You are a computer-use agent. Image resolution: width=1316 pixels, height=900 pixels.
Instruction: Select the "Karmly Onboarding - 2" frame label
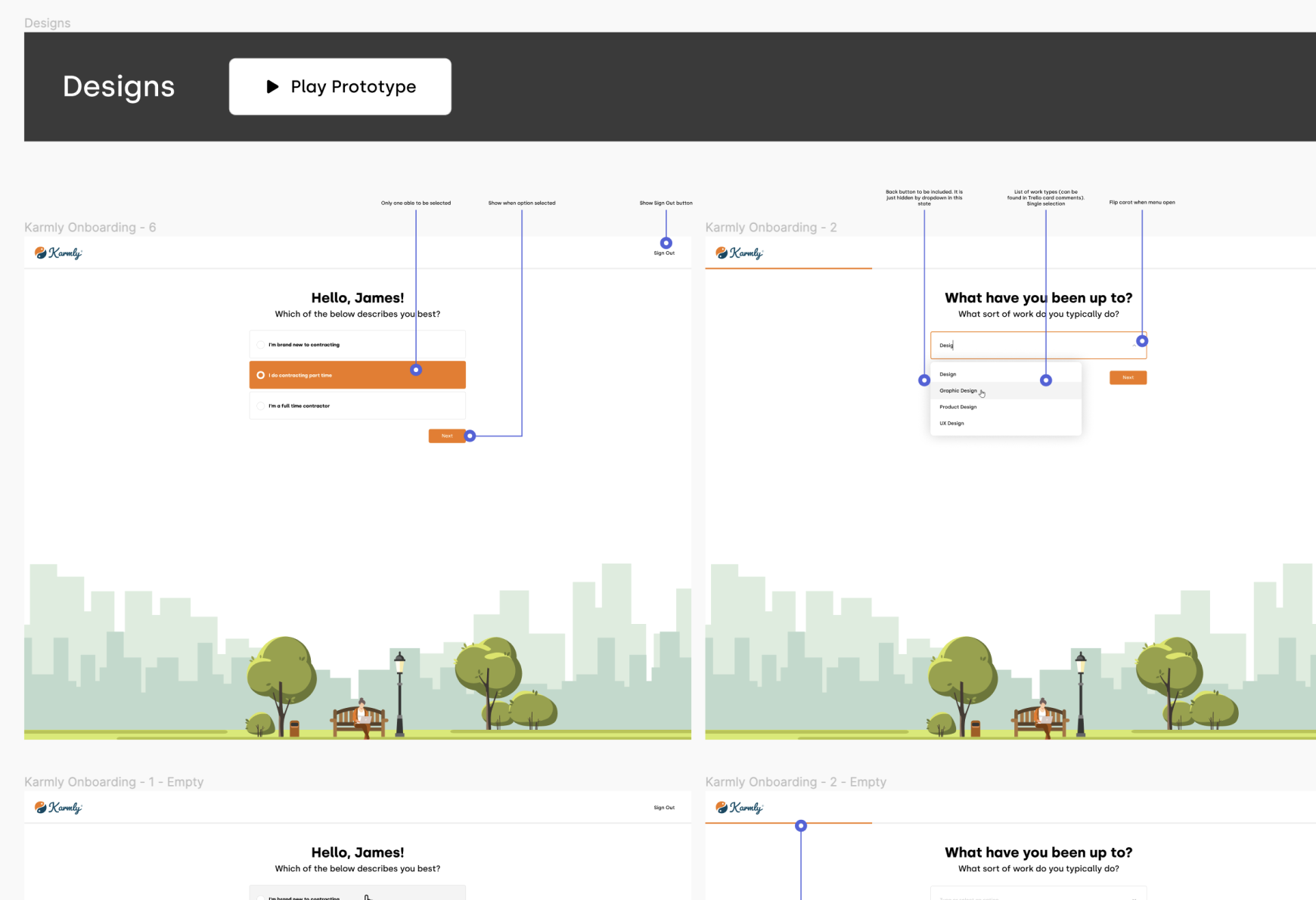(x=771, y=228)
